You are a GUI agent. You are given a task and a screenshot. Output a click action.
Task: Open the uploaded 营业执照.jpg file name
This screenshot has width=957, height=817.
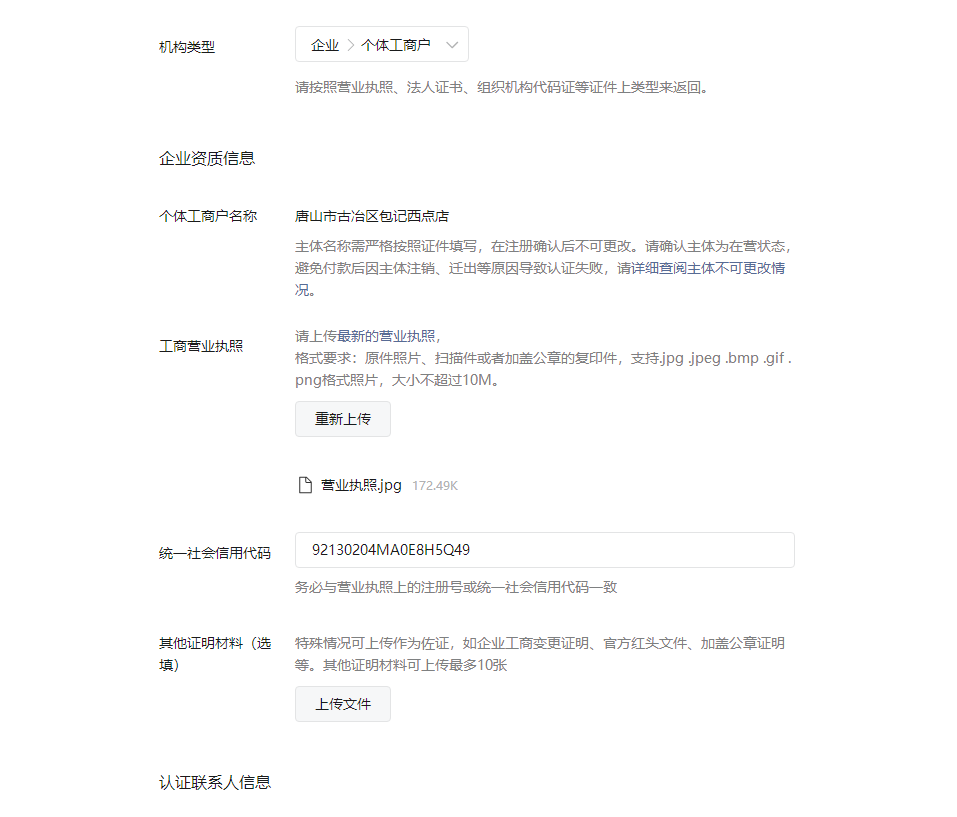[361, 485]
